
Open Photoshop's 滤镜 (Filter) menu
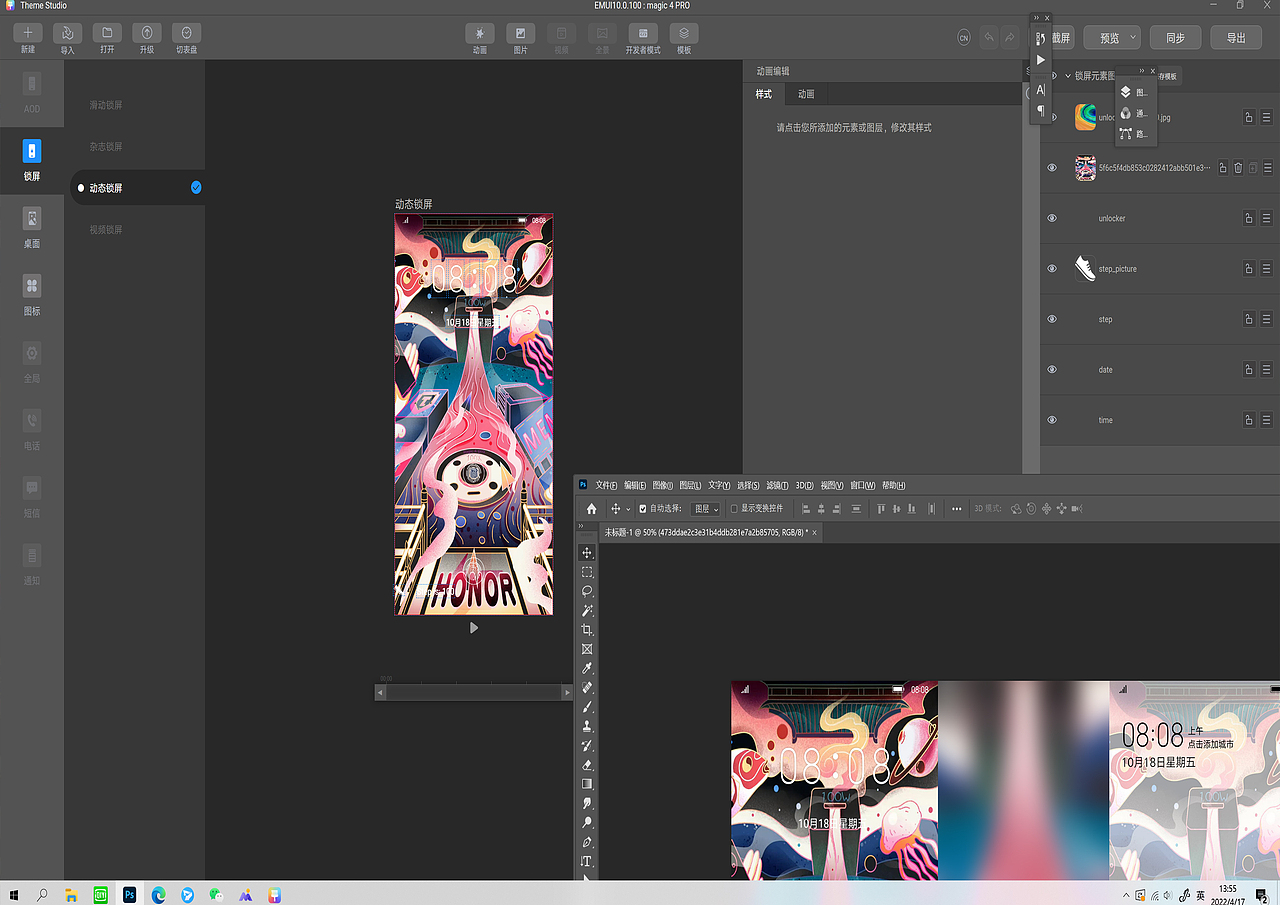pyautogui.click(x=776, y=485)
